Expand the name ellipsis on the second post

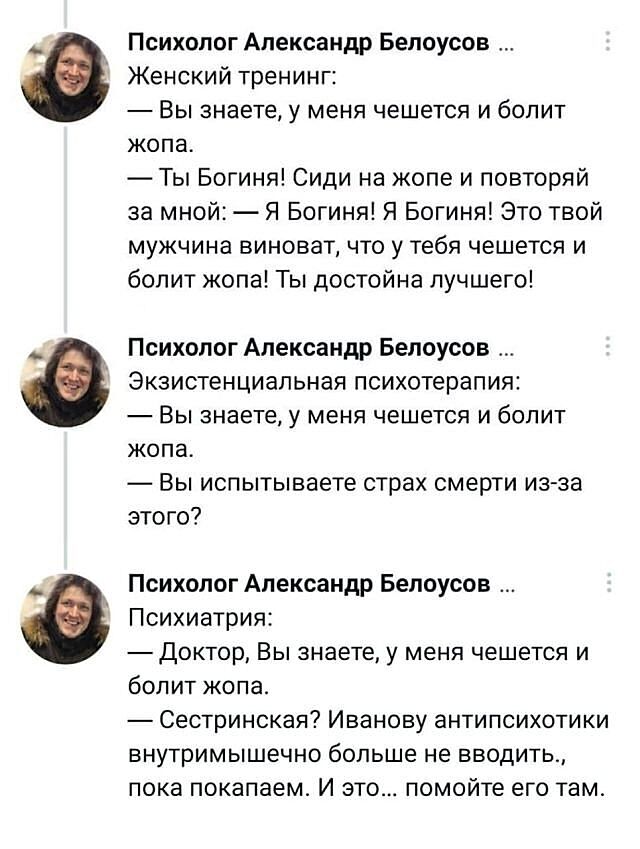point(505,351)
